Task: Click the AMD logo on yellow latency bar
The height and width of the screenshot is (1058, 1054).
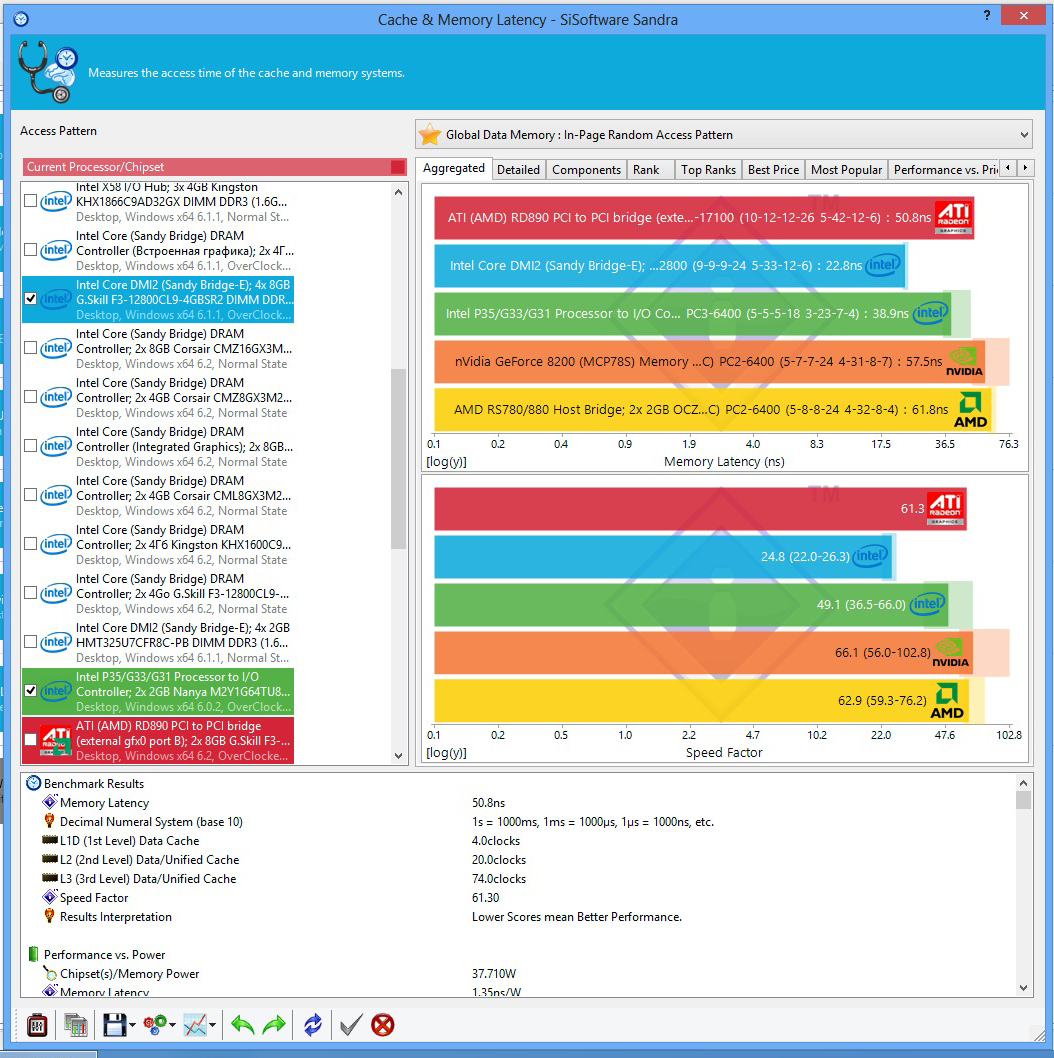Action: [970, 410]
